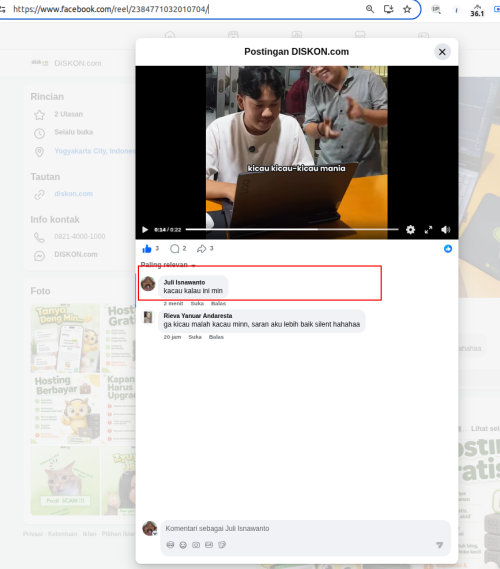Share the post via arrow icon
Image resolution: width=500 pixels, height=569 pixels.
(x=201, y=249)
